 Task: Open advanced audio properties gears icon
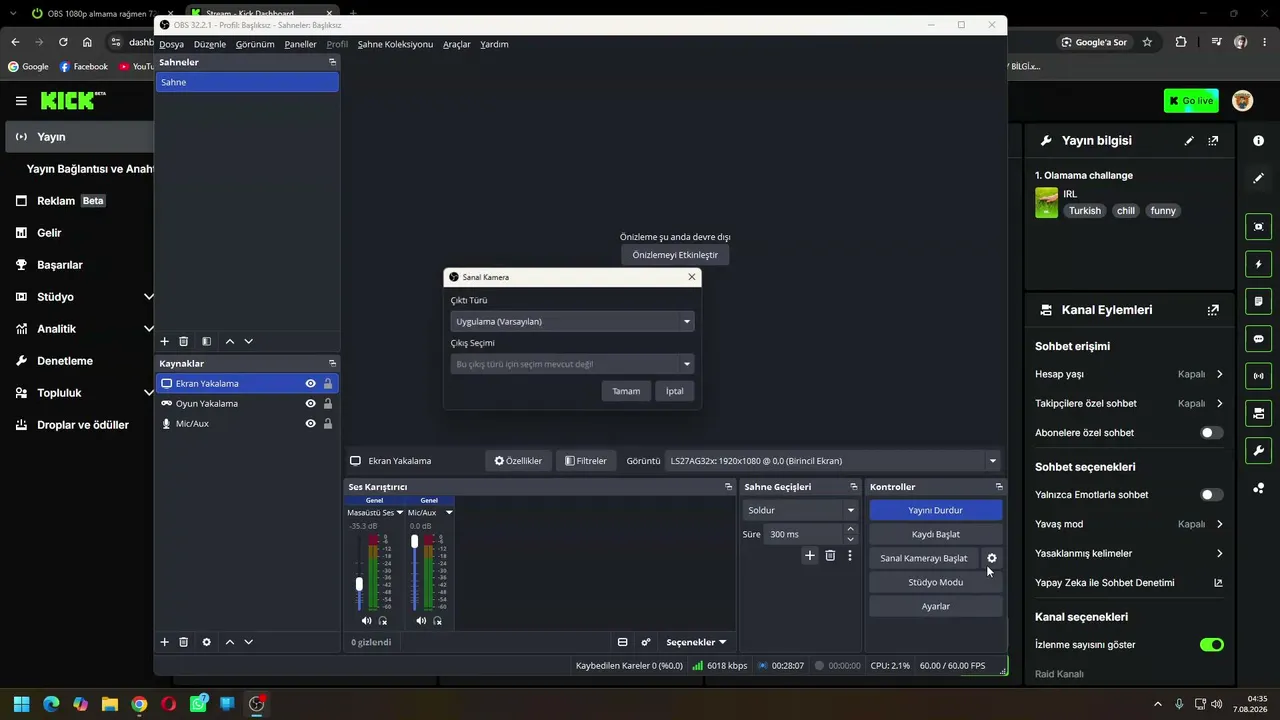[x=646, y=642]
